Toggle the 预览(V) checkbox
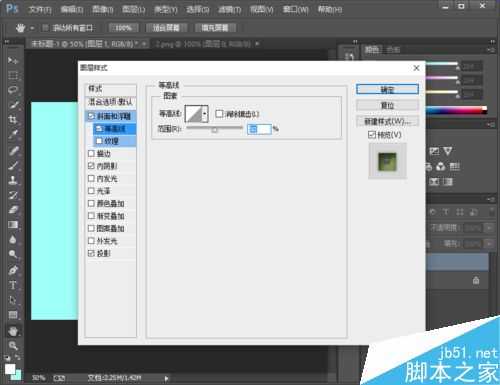This screenshot has height=385, width=500. point(372,135)
